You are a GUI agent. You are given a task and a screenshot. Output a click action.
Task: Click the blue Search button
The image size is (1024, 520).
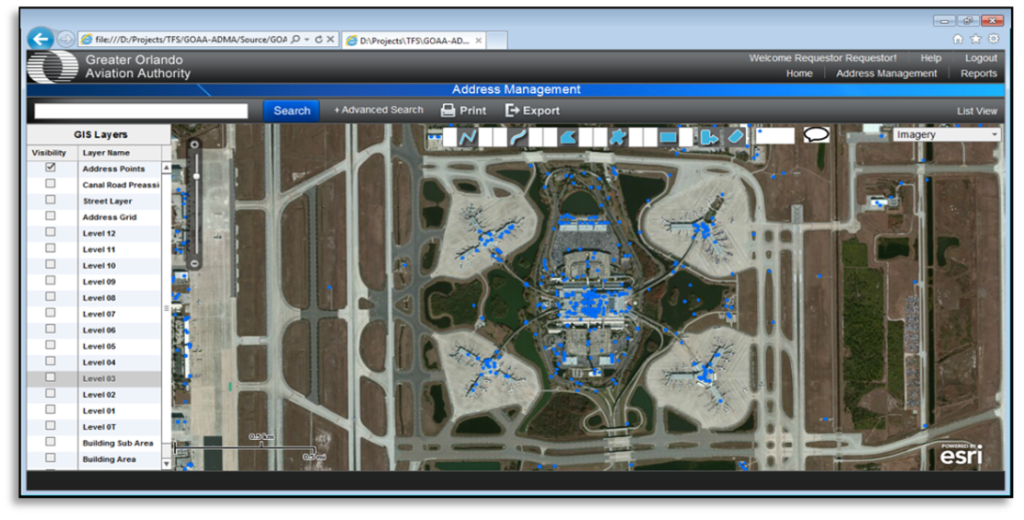click(291, 111)
